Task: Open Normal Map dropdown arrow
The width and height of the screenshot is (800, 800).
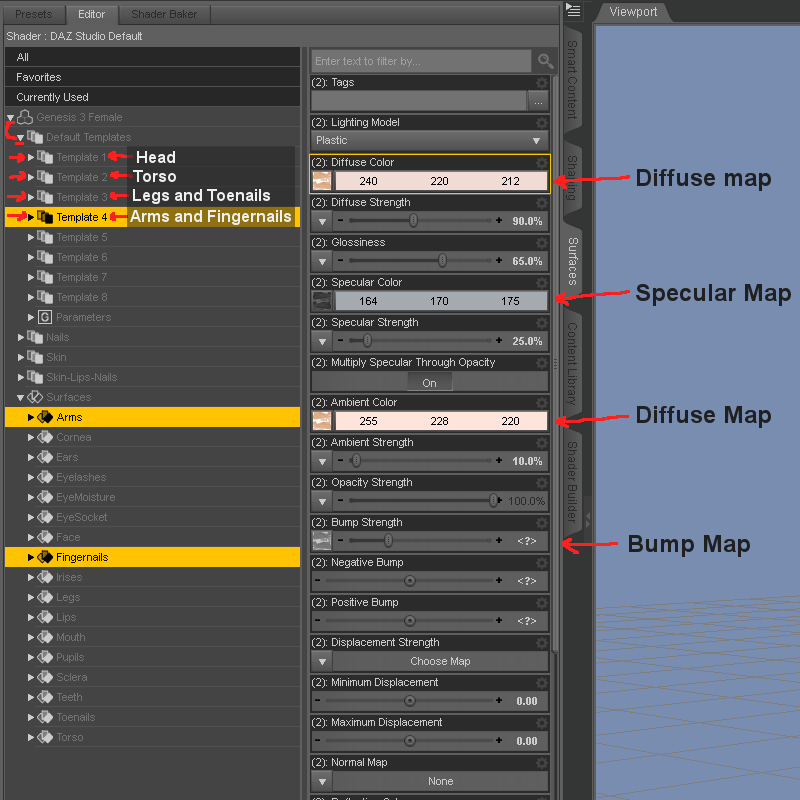Action: point(322,781)
